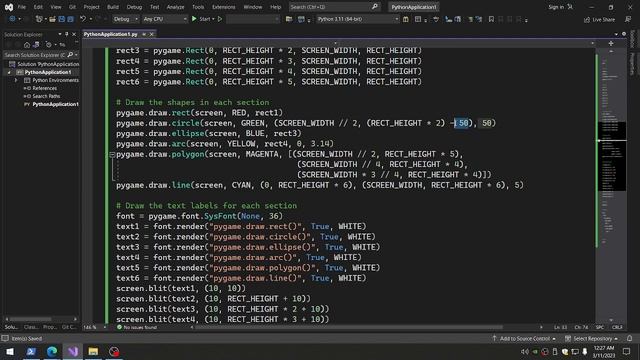Image resolution: width=640 pixels, height=360 pixels.
Task: Click the Start debugging green play icon
Action: click(x=194, y=19)
